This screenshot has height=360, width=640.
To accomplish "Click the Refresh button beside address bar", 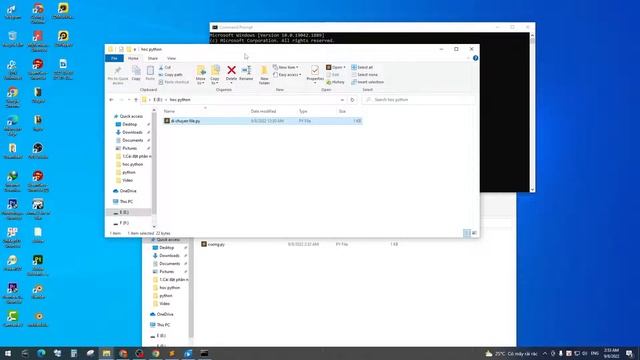I will (x=352, y=100).
